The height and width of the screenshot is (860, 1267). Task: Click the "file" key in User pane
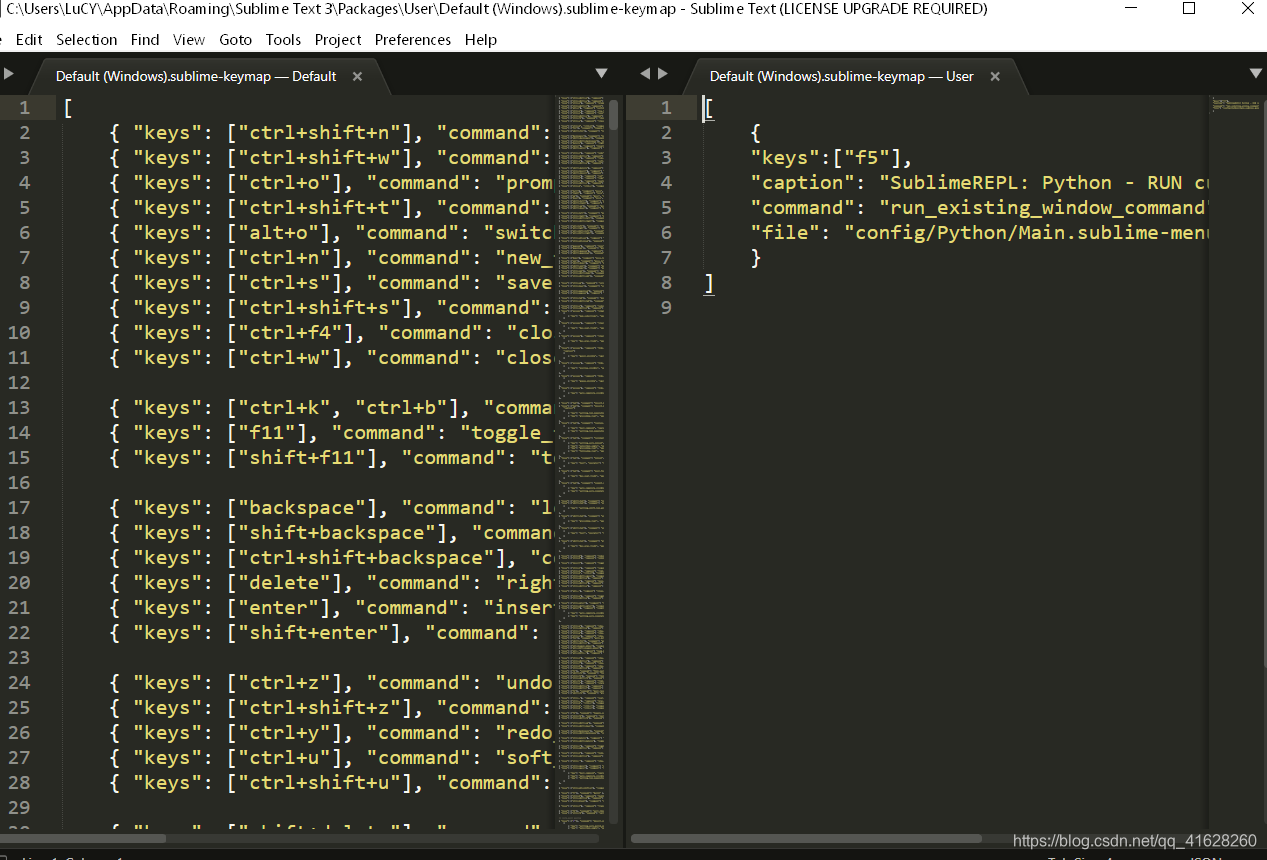coord(786,233)
